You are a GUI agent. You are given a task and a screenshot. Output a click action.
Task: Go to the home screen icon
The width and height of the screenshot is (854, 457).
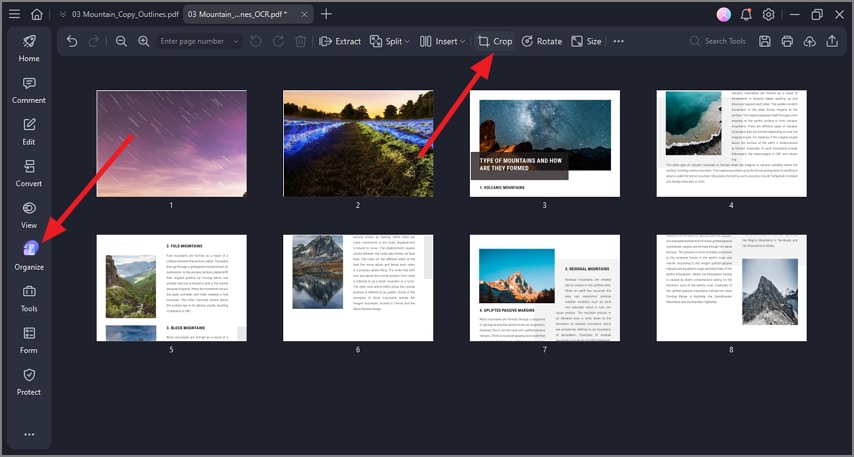[36, 14]
